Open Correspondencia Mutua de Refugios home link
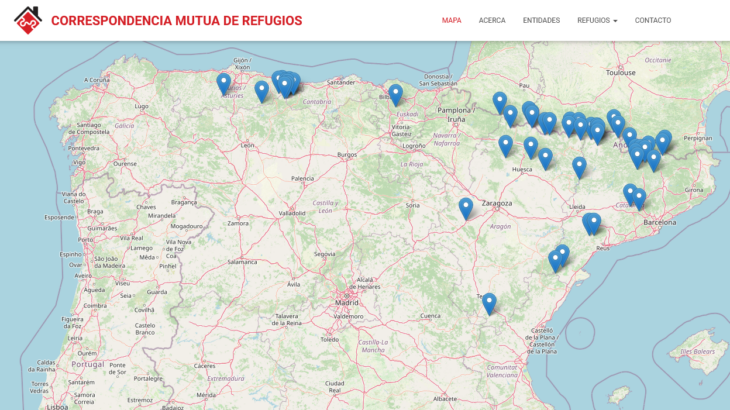This screenshot has width=730, height=410. [176, 20]
